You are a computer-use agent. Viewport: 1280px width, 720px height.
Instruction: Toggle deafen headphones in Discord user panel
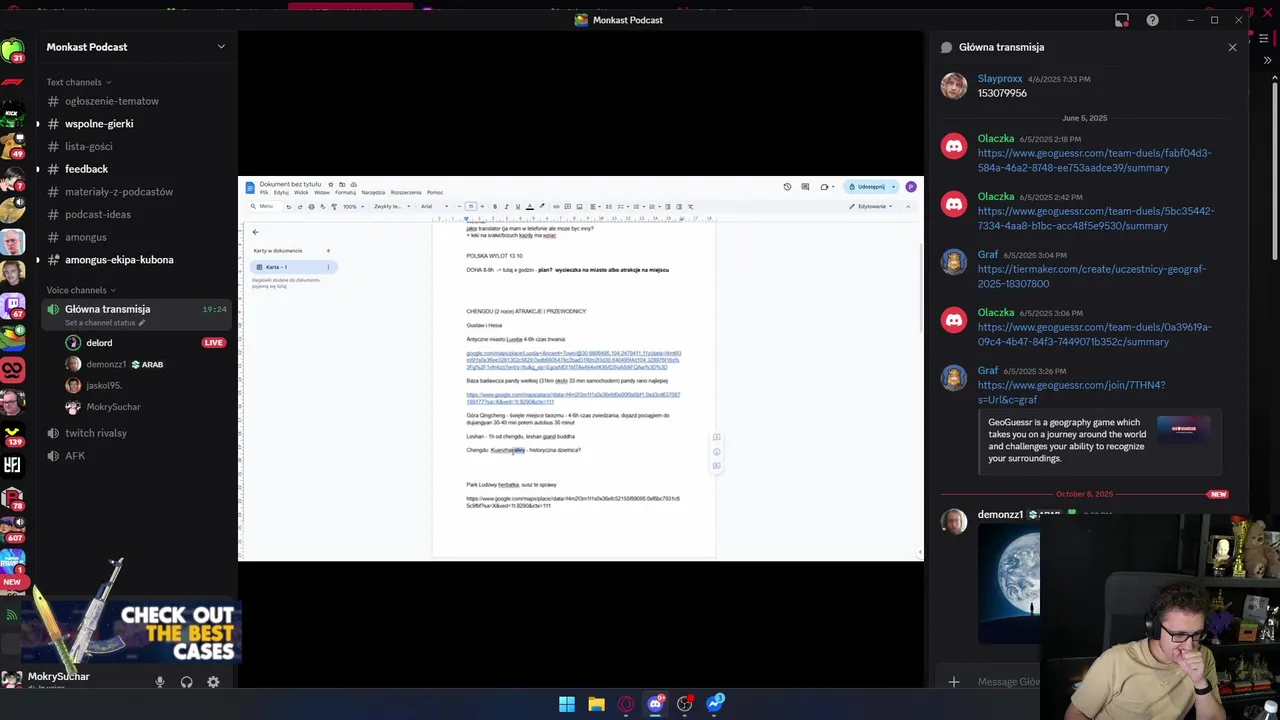[186, 682]
